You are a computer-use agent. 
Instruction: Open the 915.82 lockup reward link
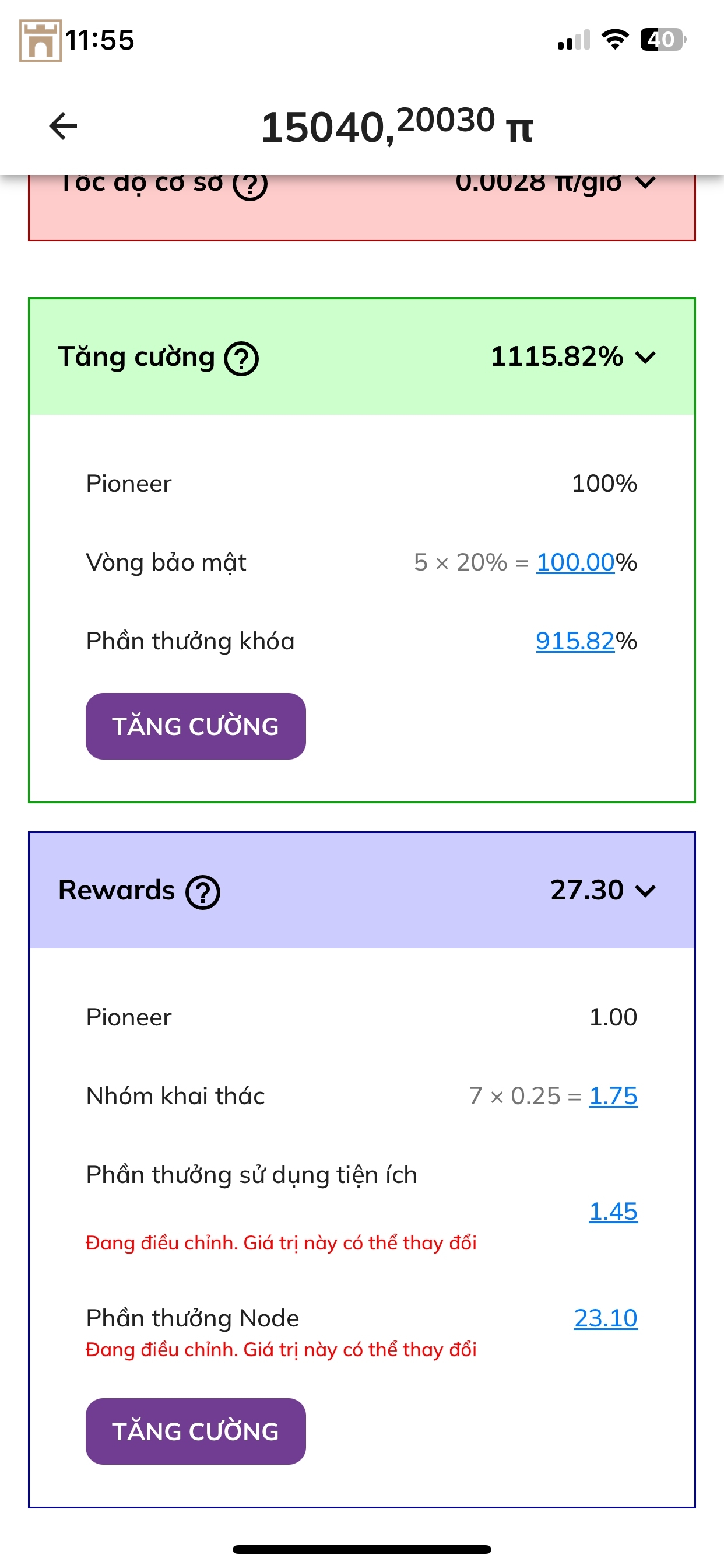pos(575,641)
